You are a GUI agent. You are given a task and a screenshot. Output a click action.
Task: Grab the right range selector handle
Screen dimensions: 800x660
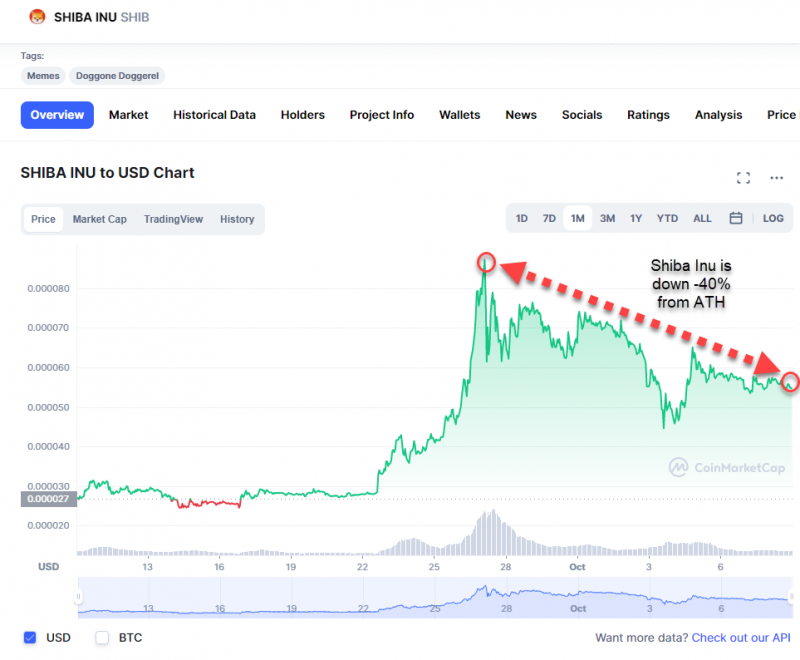click(792, 596)
